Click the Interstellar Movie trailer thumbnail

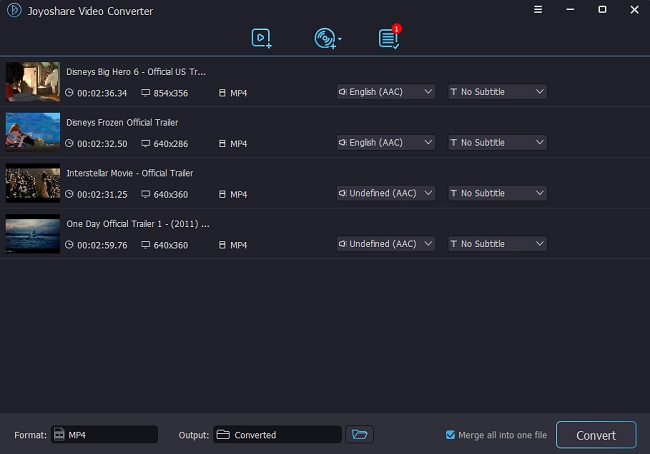click(x=33, y=183)
